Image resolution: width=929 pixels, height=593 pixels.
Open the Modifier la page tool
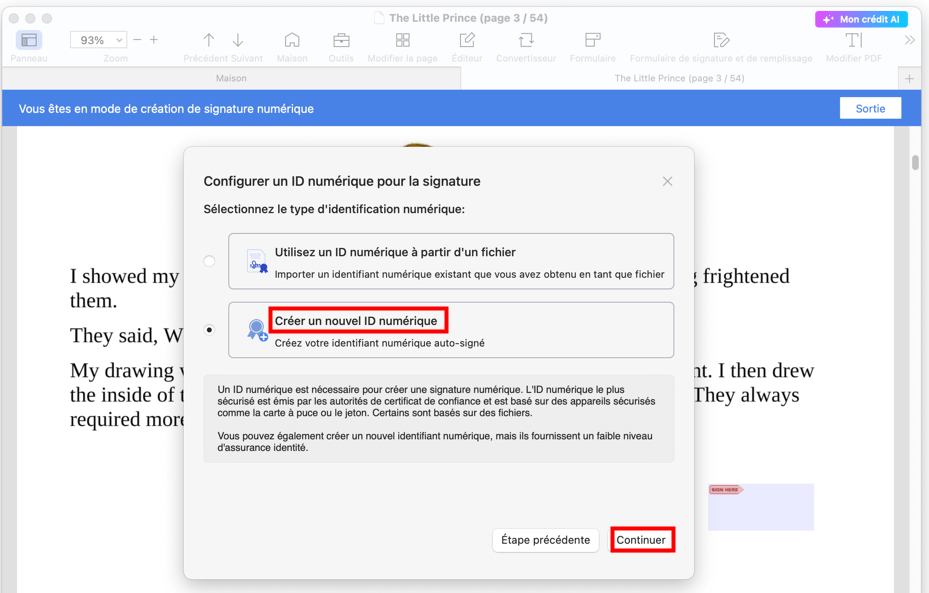click(x=403, y=41)
